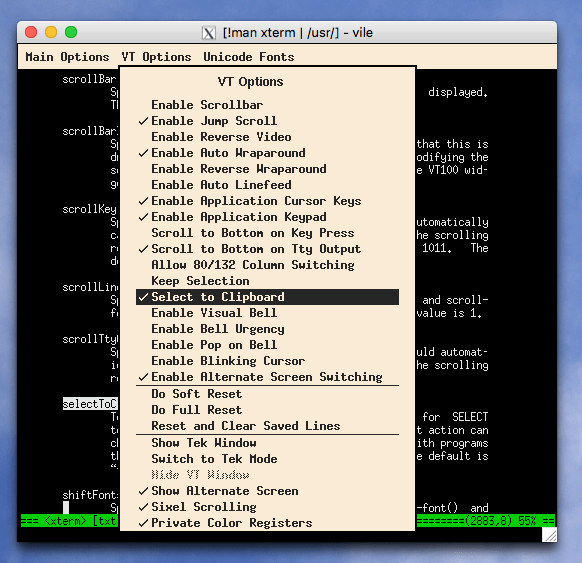
Task: Toggle Scroll to Bottom on Tty Output
Action: pos(267,249)
